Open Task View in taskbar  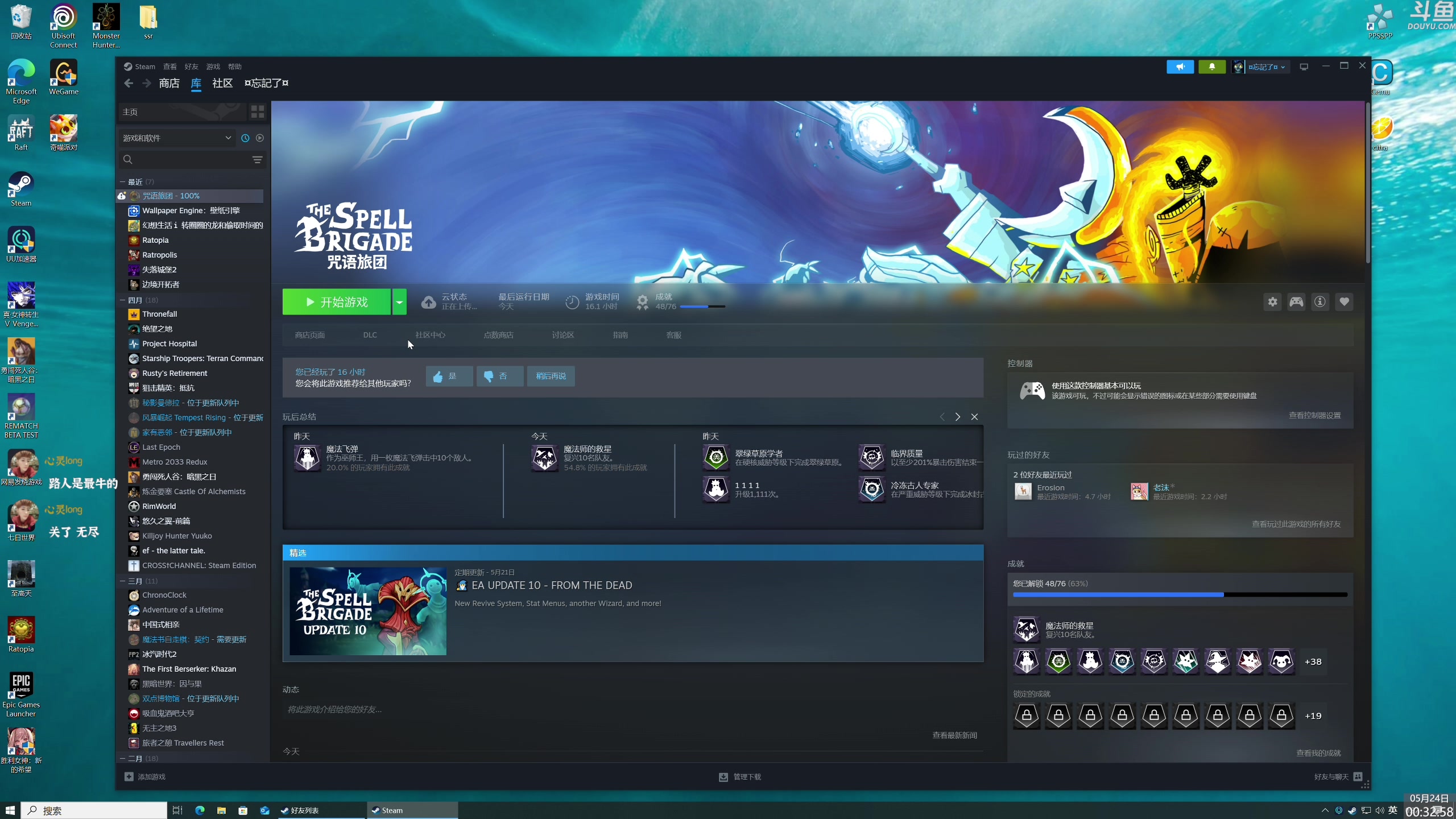(x=177, y=810)
